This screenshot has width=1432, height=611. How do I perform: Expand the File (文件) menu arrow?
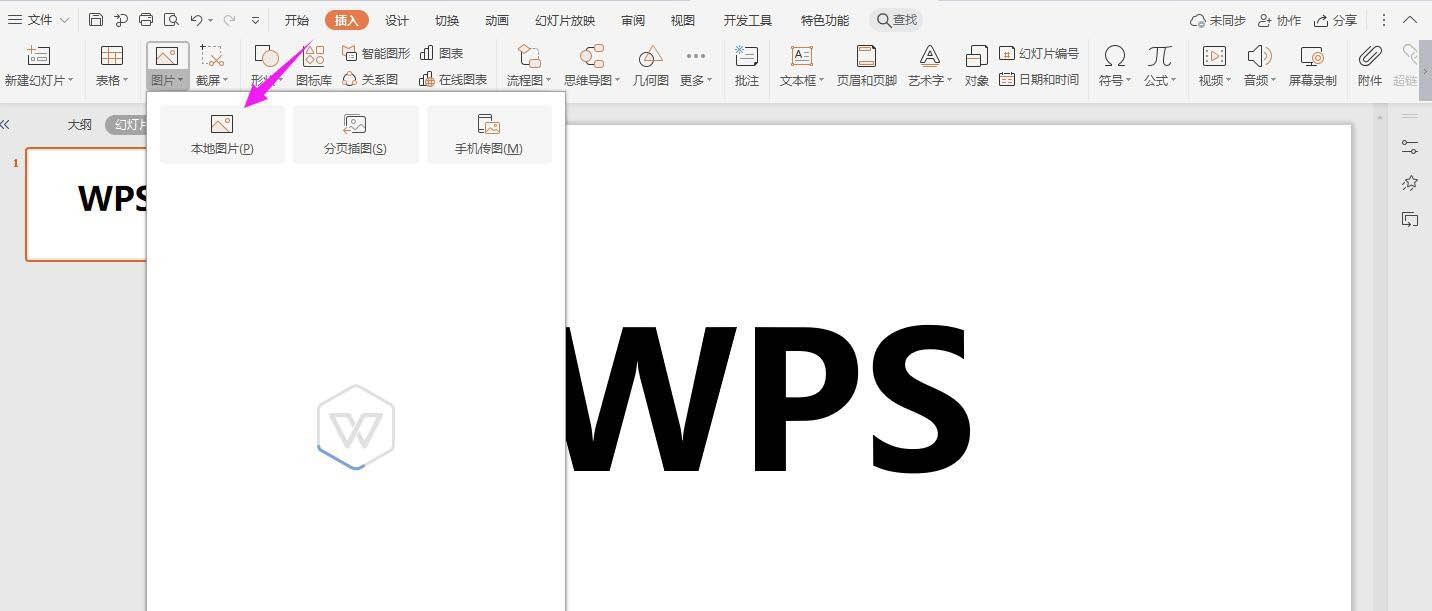point(64,20)
